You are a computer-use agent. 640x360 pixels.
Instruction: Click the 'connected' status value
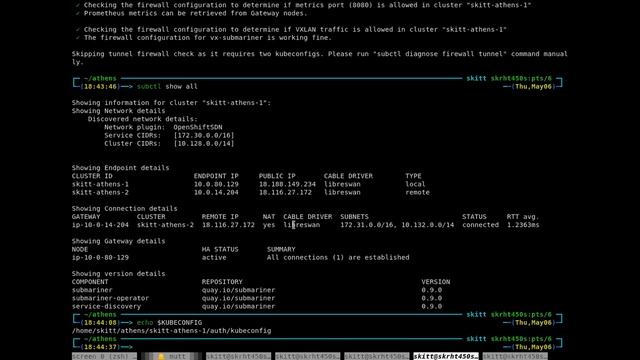click(x=481, y=225)
